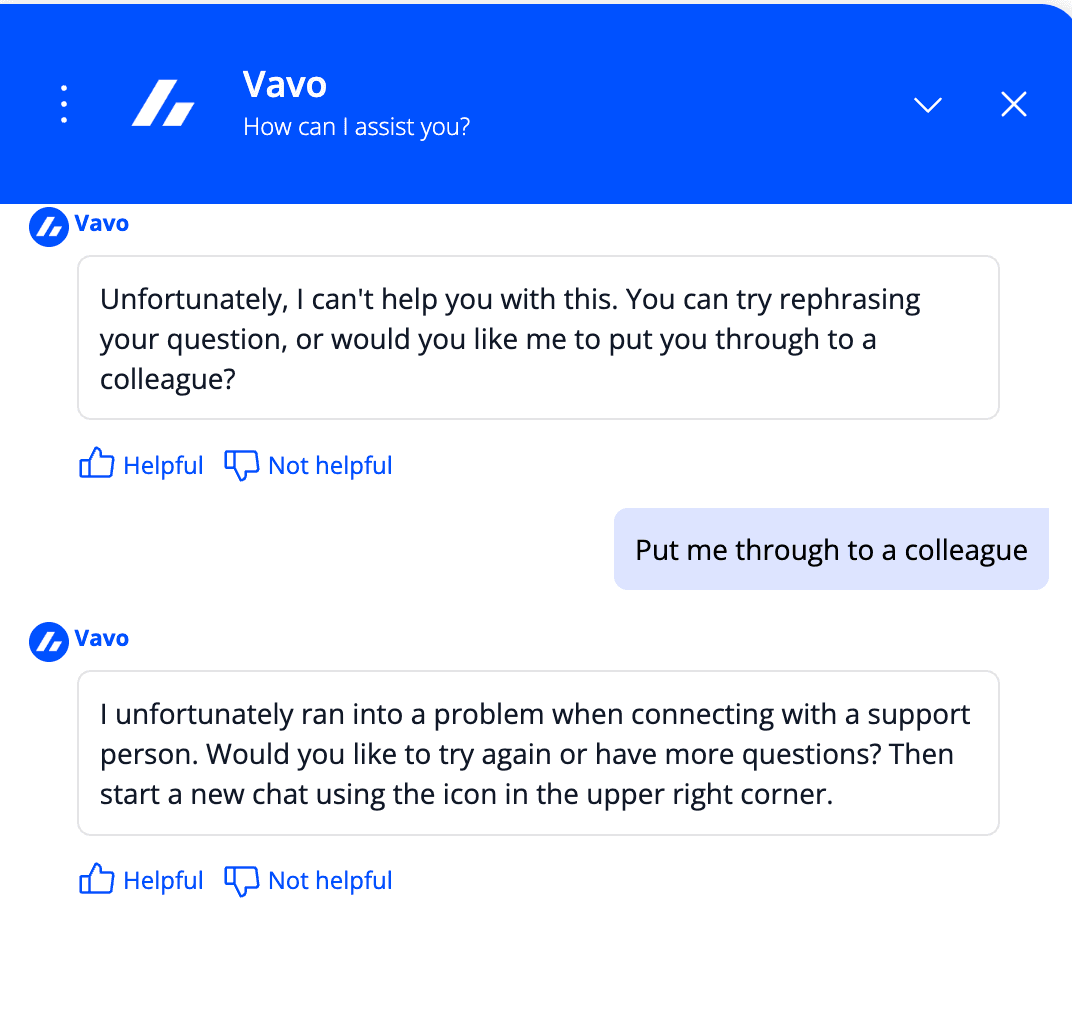The height and width of the screenshot is (1011, 1072).
Task: Click thumbs-up icon under the connection problem message
Action: tap(96, 879)
